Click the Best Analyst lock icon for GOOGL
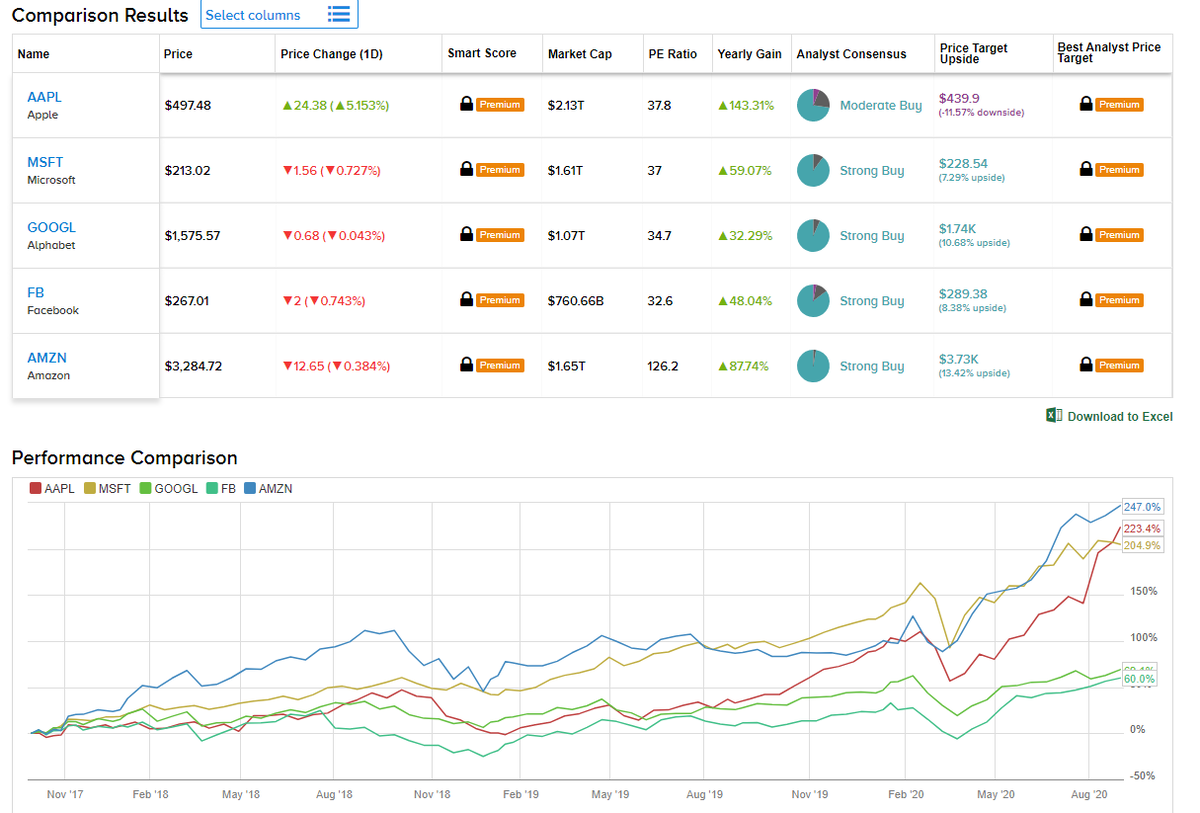This screenshot has width=1200, height=813. (x=1086, y=234)
